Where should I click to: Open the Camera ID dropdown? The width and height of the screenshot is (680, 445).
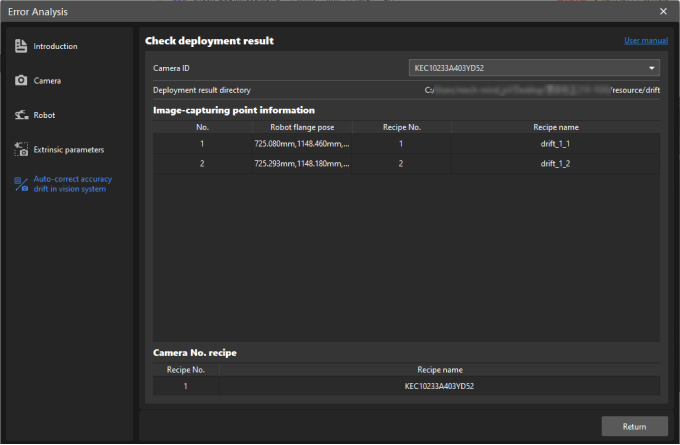click(x=534, y=68)
